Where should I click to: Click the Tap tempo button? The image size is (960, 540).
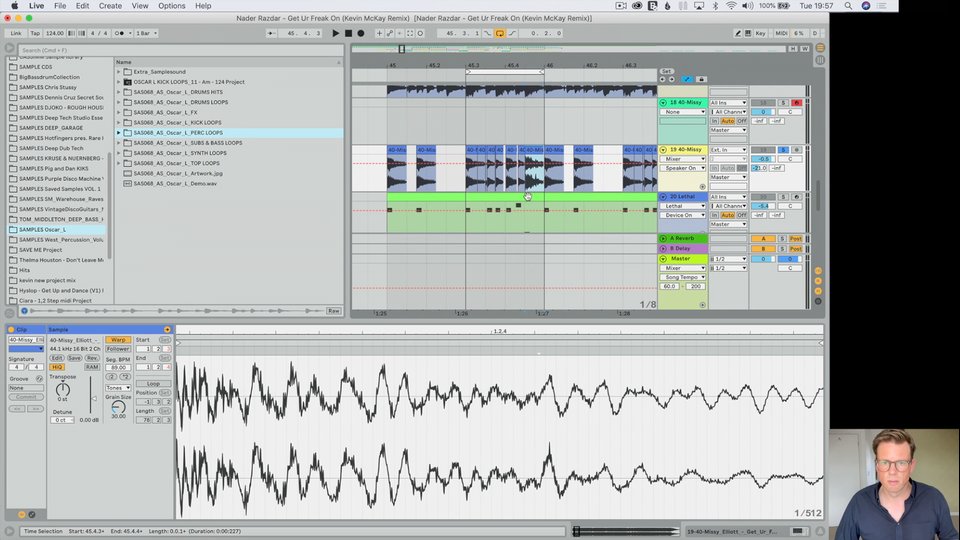coord(35,33)
